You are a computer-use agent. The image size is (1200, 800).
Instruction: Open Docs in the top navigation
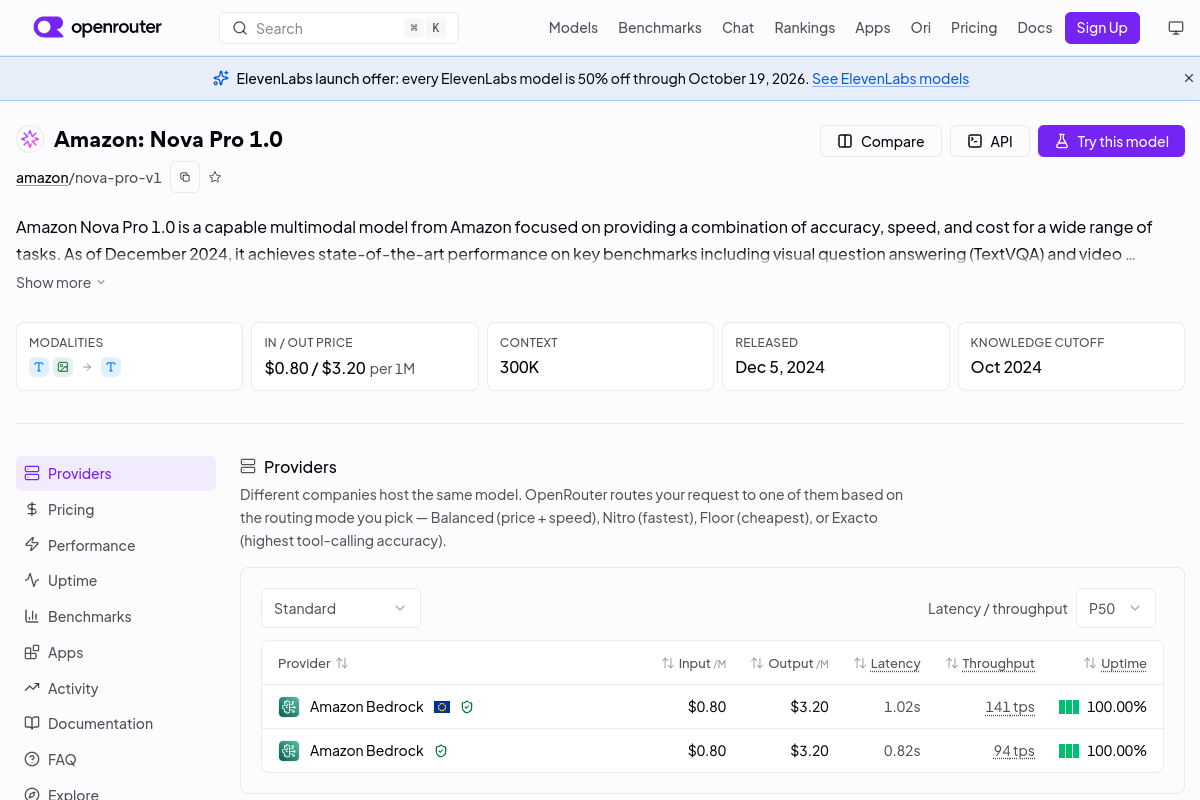[1035, 28]
